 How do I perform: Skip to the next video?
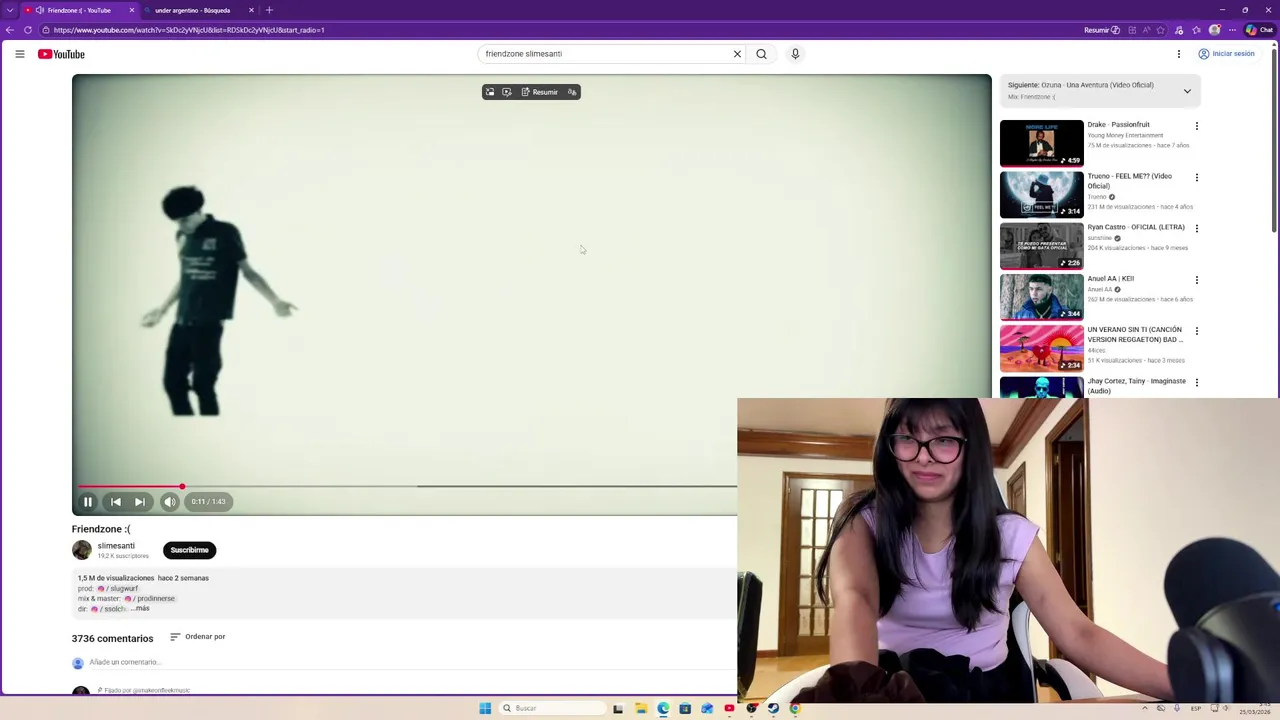140,502
